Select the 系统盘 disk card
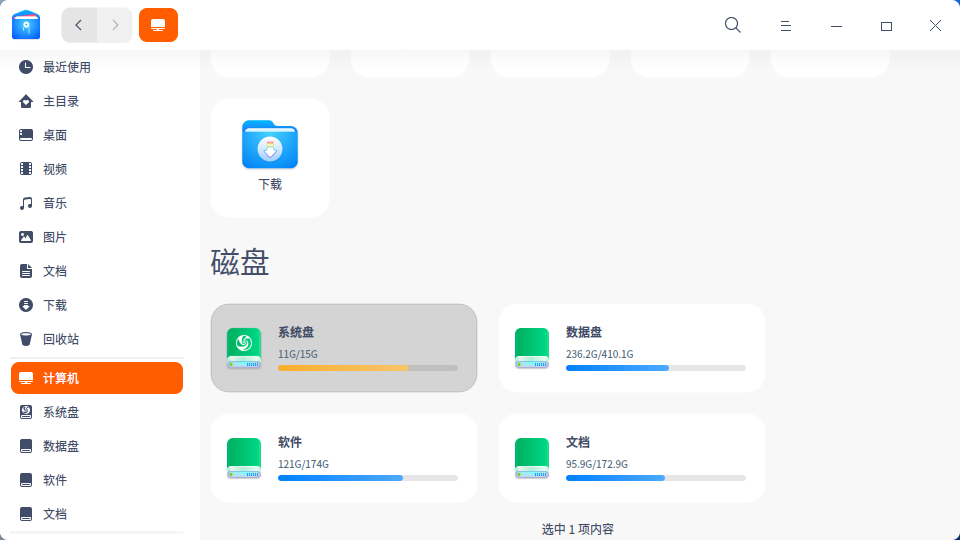960x540 pixels. pyautogui.click(x=344, y=348)
